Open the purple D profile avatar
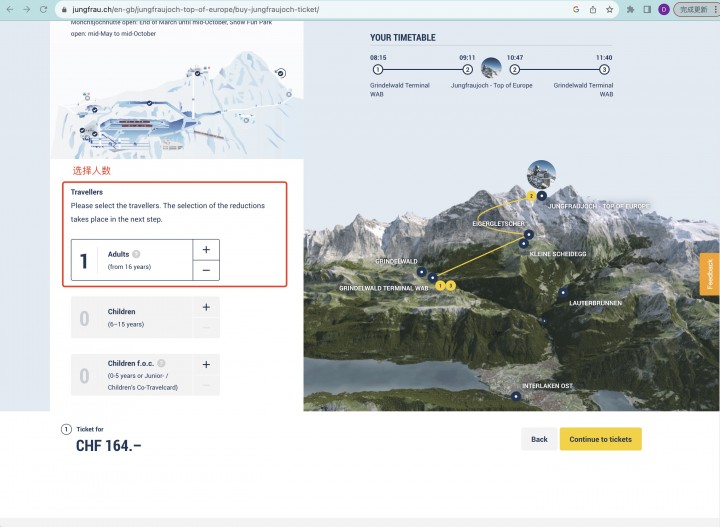Screen dimensions: 720x527 664,9
